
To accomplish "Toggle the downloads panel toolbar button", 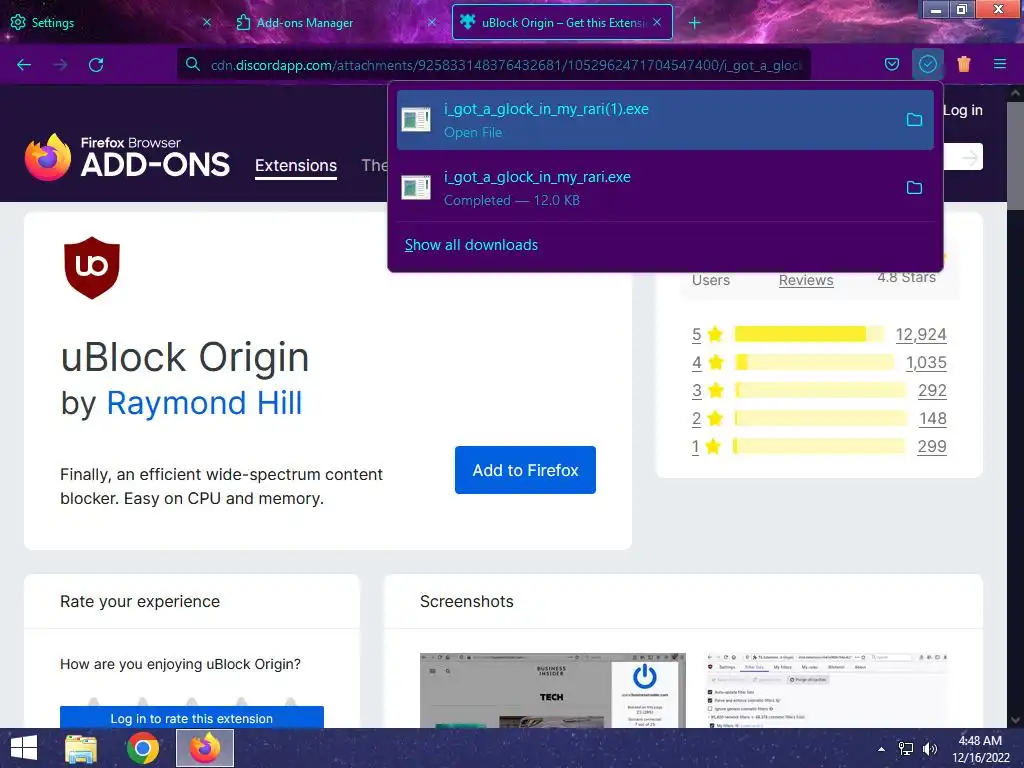I will (927, 64).
